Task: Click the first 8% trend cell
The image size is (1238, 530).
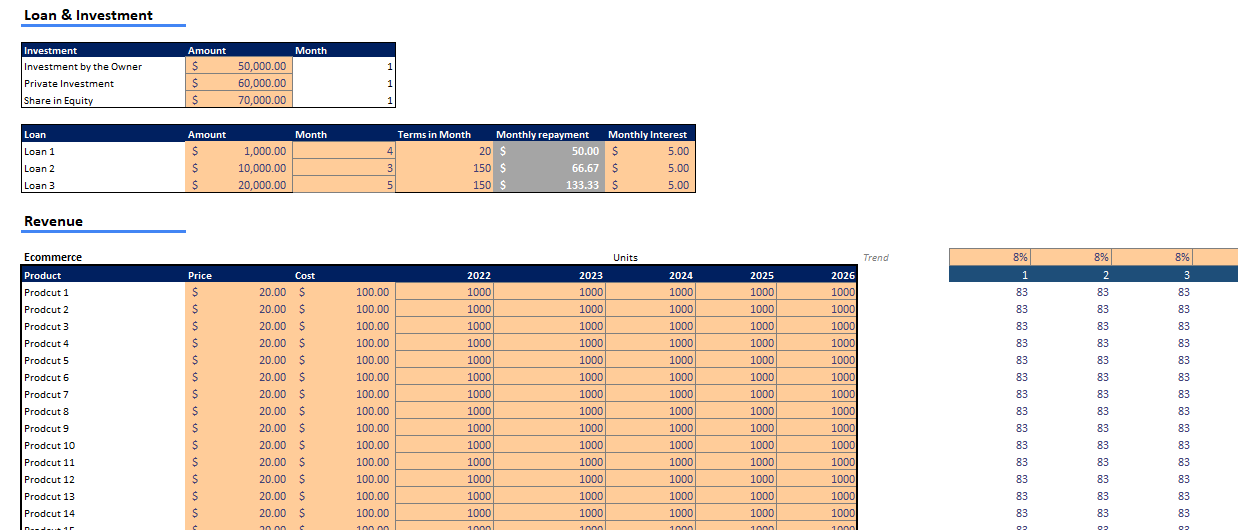Action: (989, 257)
